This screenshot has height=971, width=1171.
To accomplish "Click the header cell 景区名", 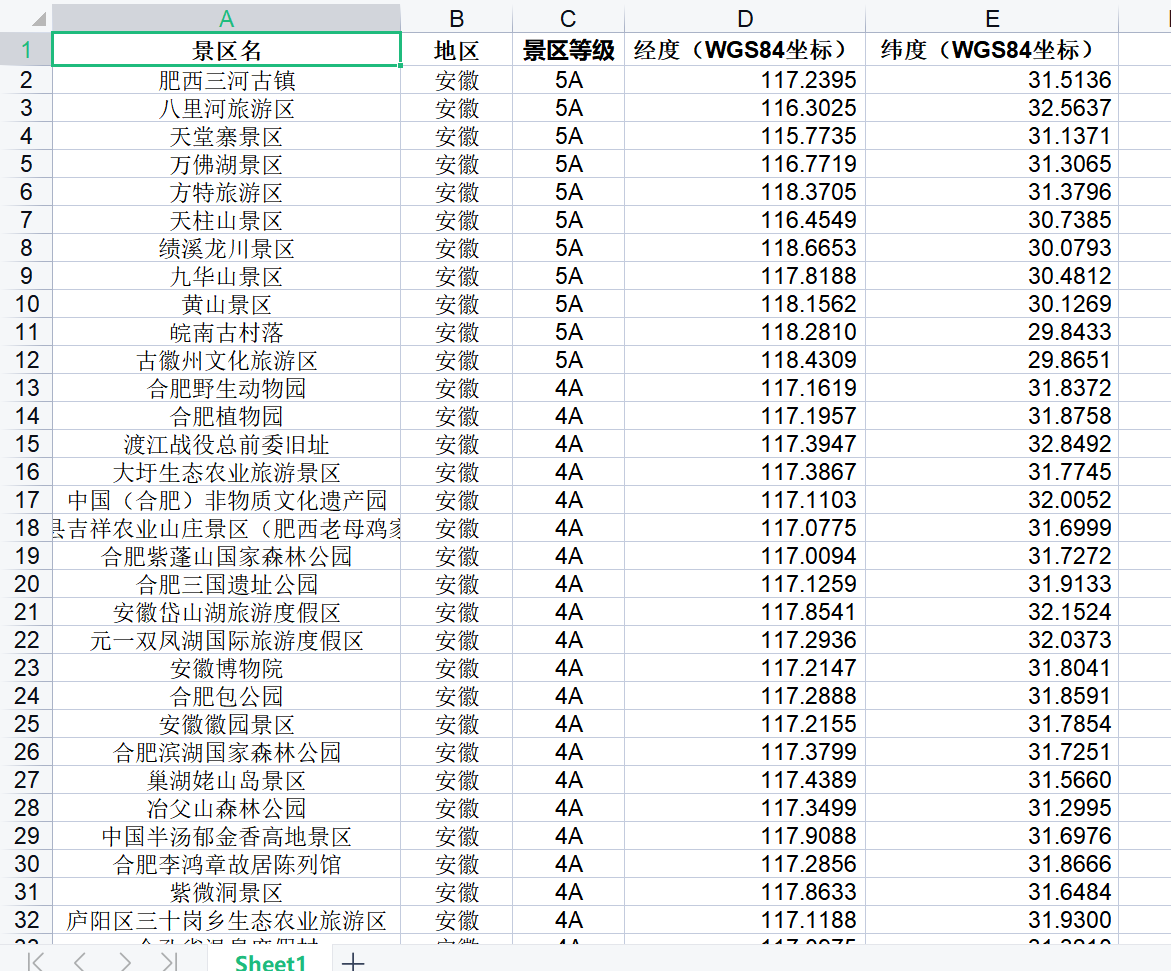I will click(x=226, y=50).
